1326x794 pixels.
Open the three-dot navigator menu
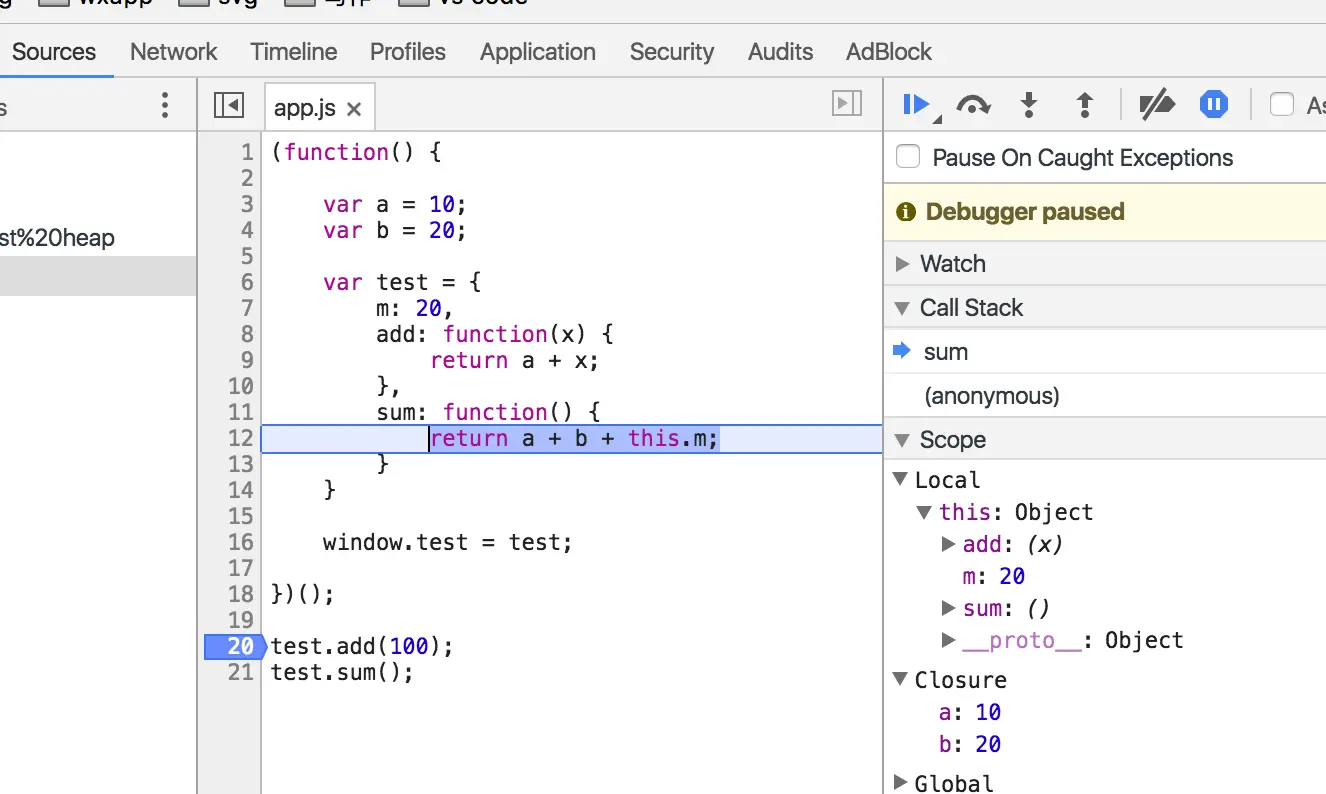click(165, 105)
